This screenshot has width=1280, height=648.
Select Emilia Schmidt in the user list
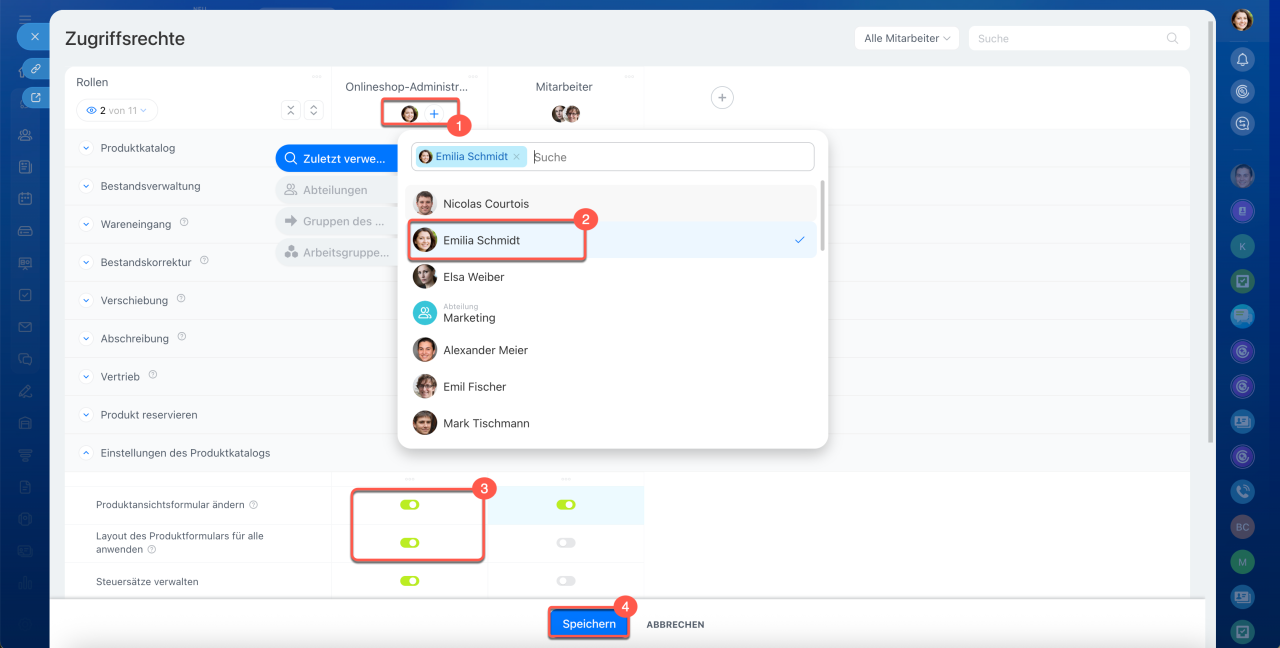pyautogui.click(x=612, y=240)
